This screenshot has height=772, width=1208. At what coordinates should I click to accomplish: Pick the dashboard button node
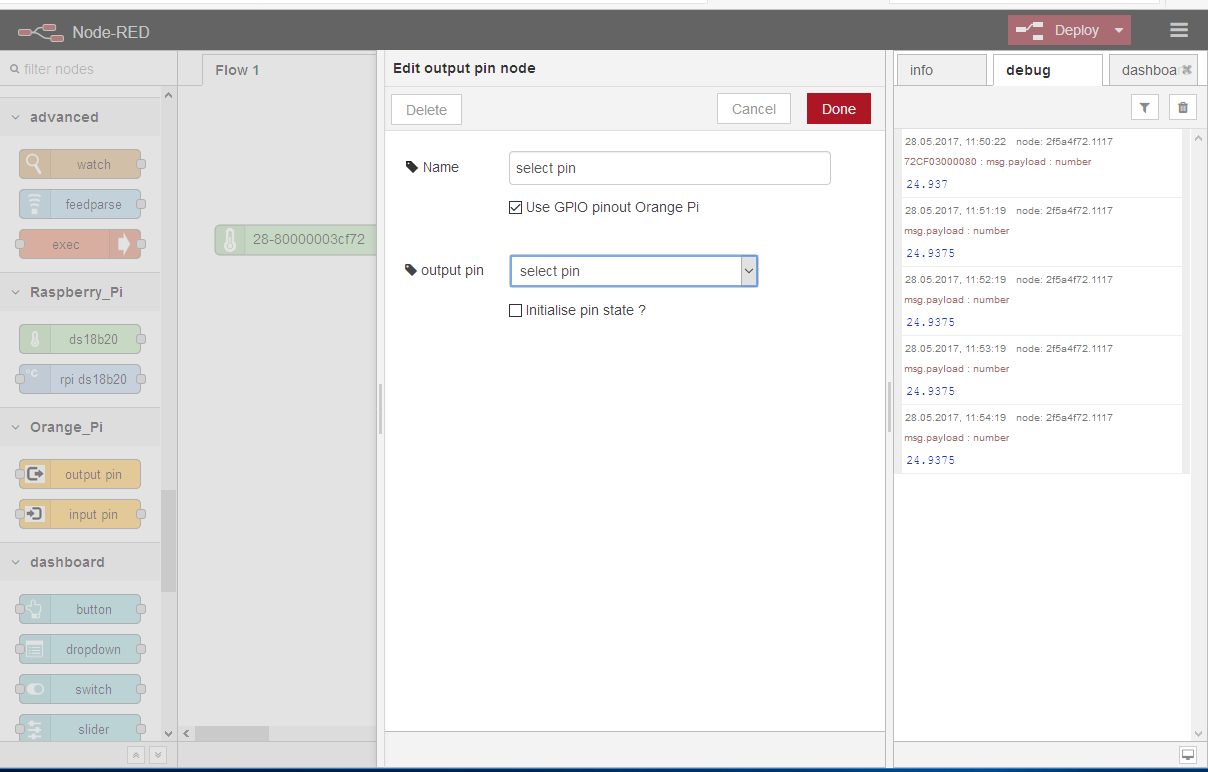tap(80, 609)
